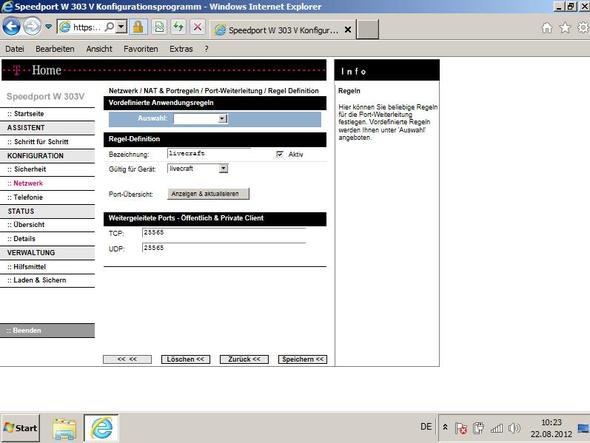Viewport: 590px width, 443px height.
Task: Click Beenden to log out
Action: [x=47, y=330]
